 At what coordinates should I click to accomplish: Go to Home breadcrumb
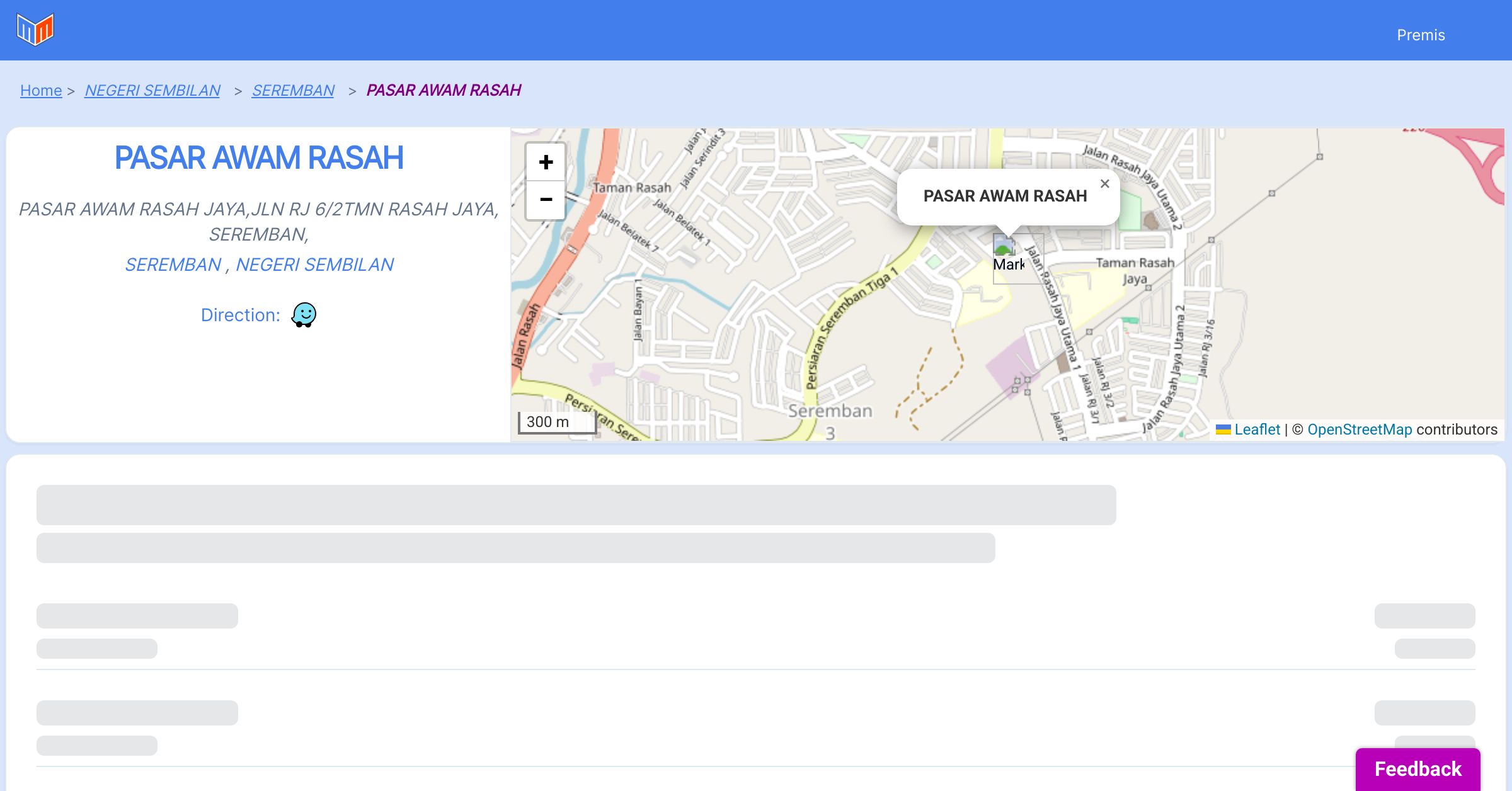pos(41,91)
